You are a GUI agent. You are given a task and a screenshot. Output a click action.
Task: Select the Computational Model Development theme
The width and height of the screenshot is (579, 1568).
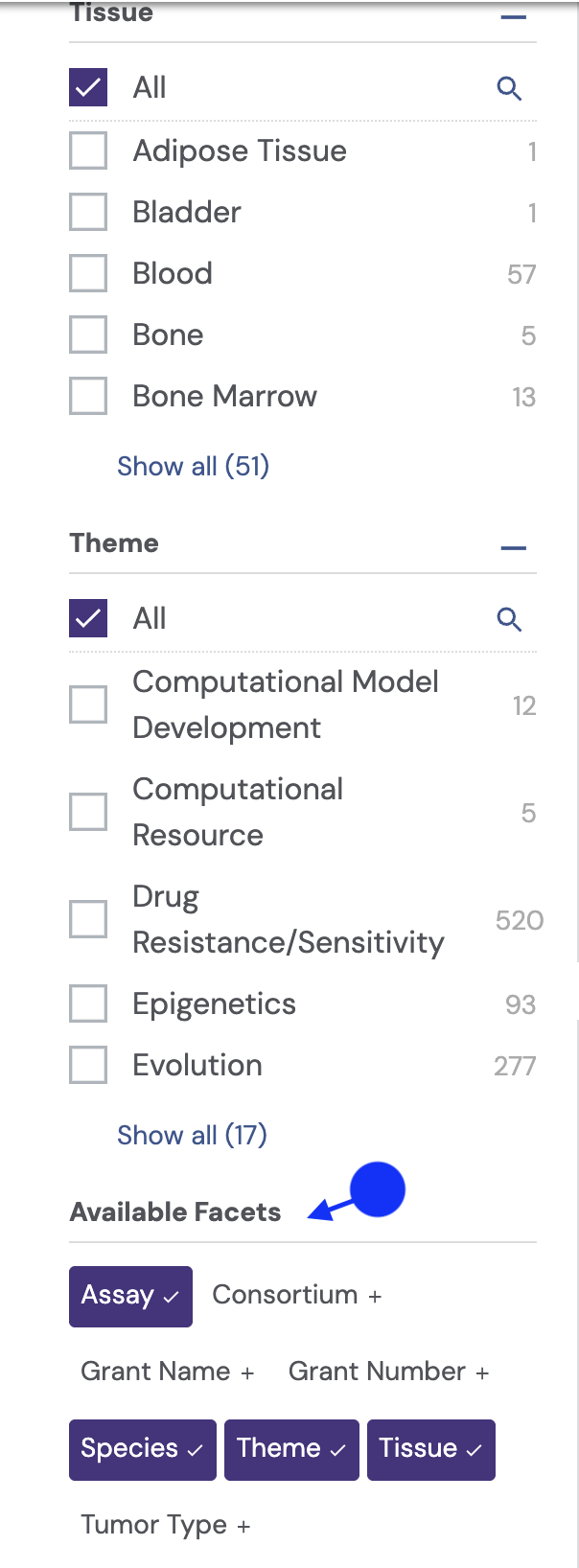(x=87, y=703)
